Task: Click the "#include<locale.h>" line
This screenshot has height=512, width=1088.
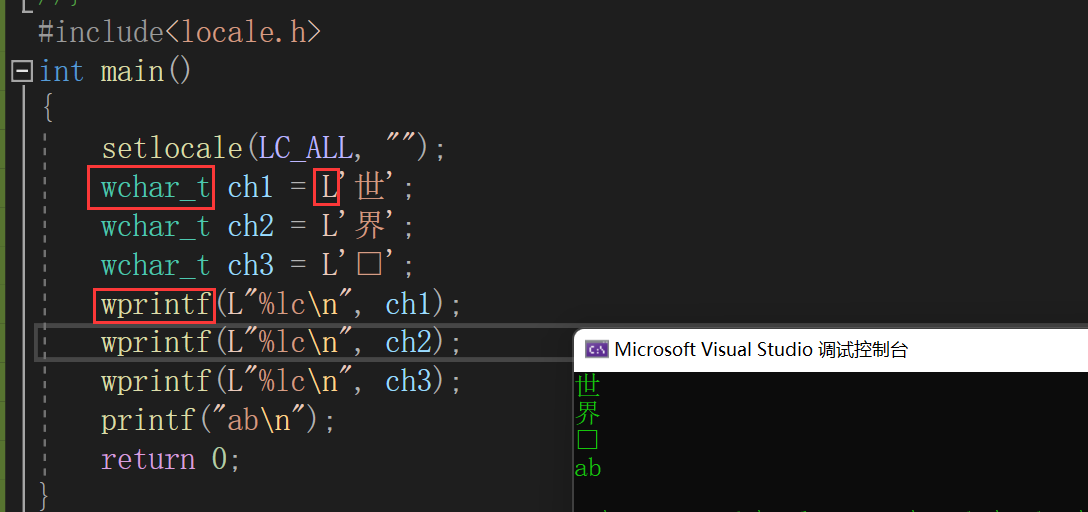Action: (180, 32)
